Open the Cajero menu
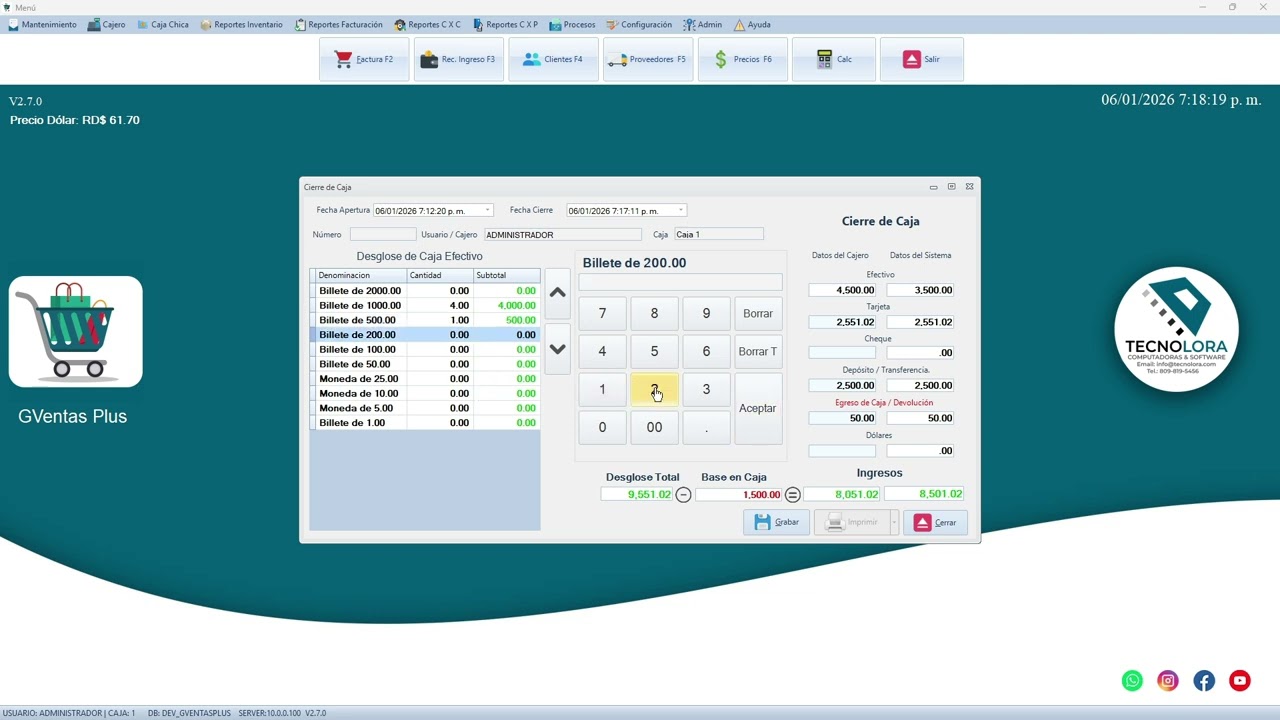The height and width of the screenshot is (720, 1280). click(x=106, y=24)
